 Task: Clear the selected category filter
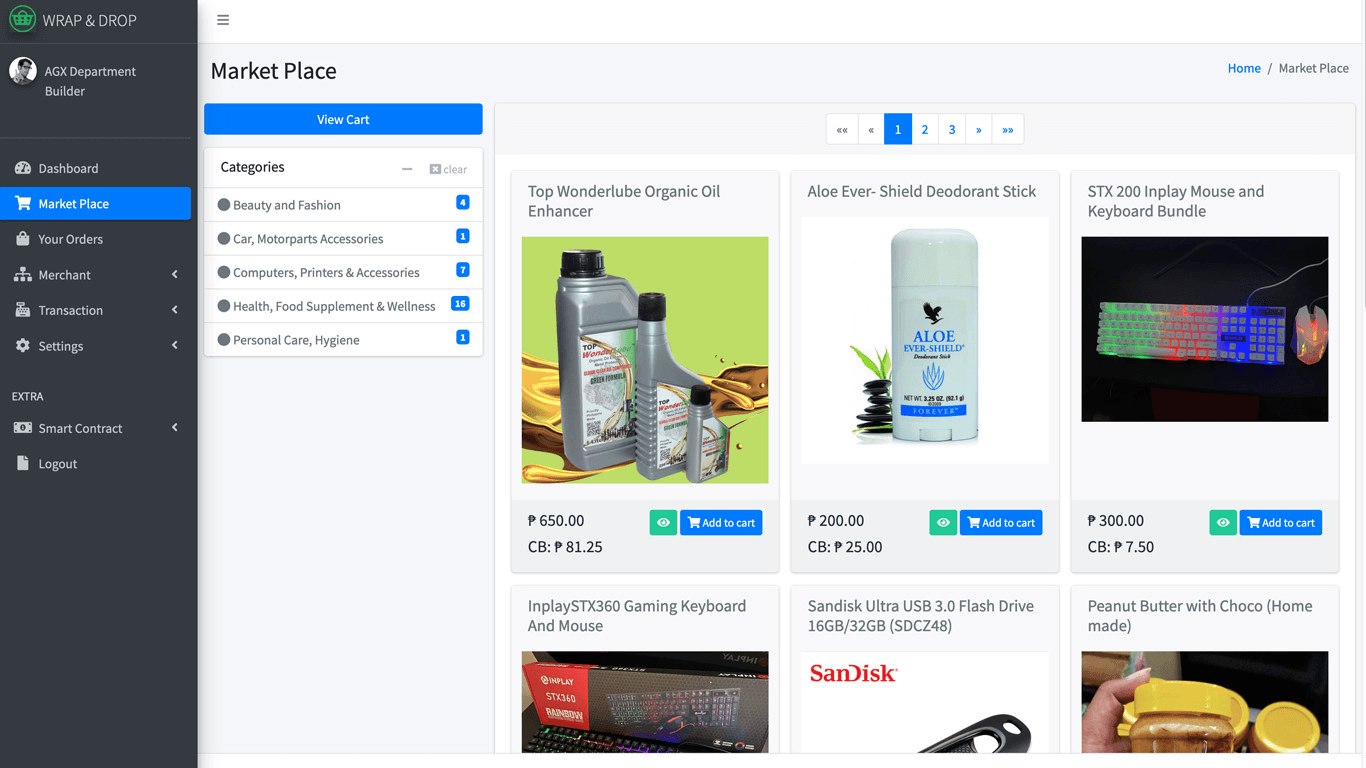[448, 169]
